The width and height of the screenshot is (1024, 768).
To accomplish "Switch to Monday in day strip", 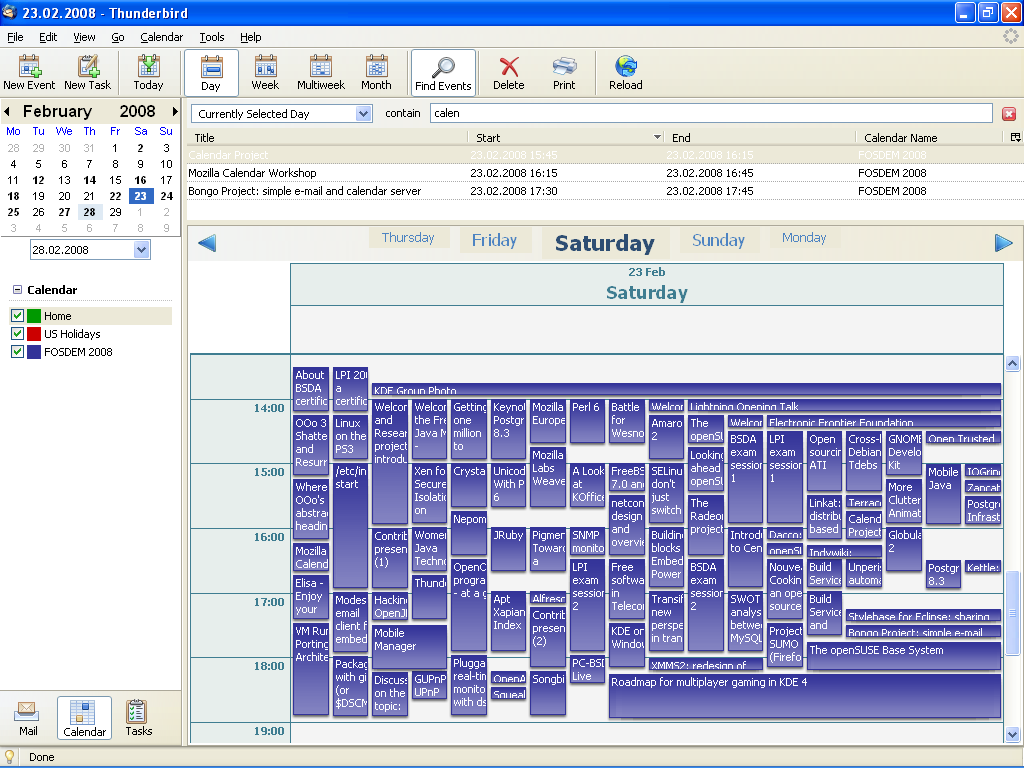I will click(x=804, y=238).
